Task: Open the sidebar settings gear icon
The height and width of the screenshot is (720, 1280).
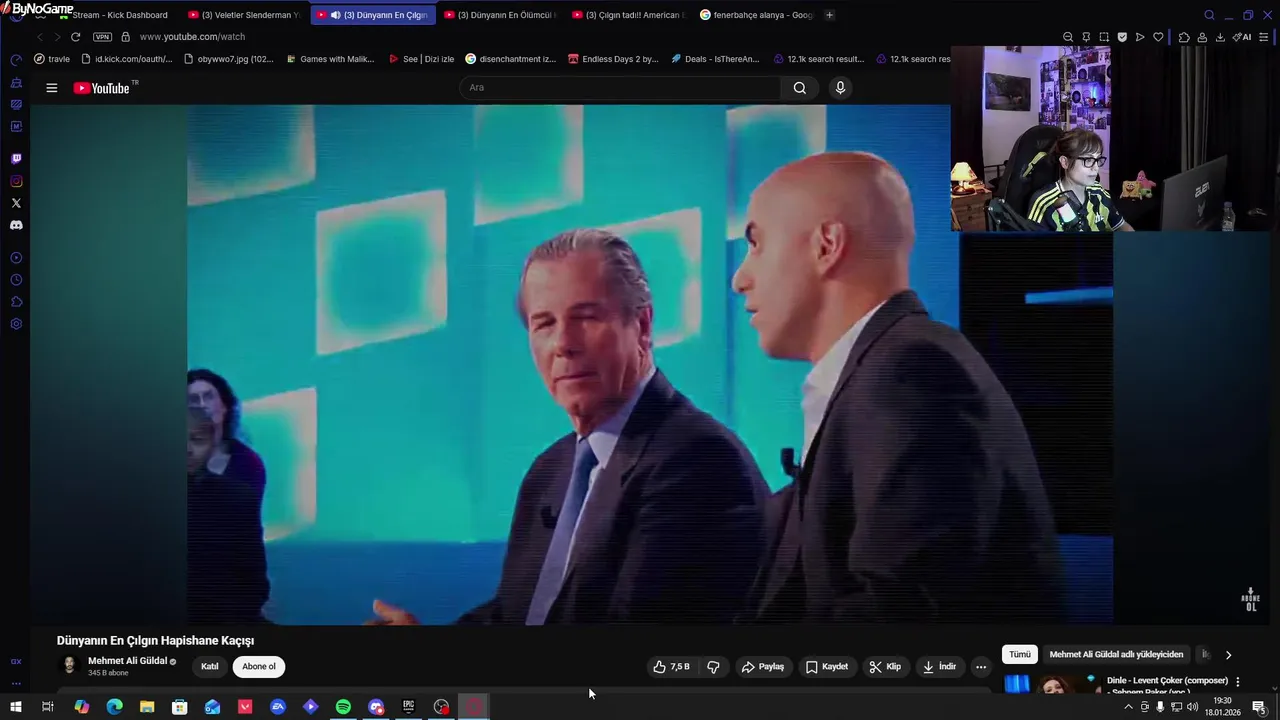Action: click(16, 324)
